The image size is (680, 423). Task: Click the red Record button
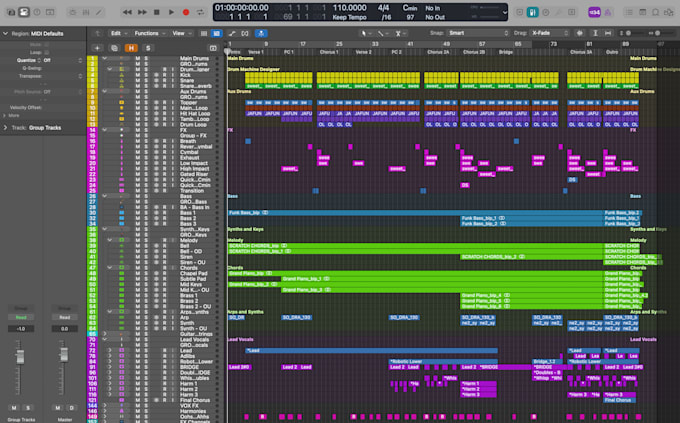point(186,12)
